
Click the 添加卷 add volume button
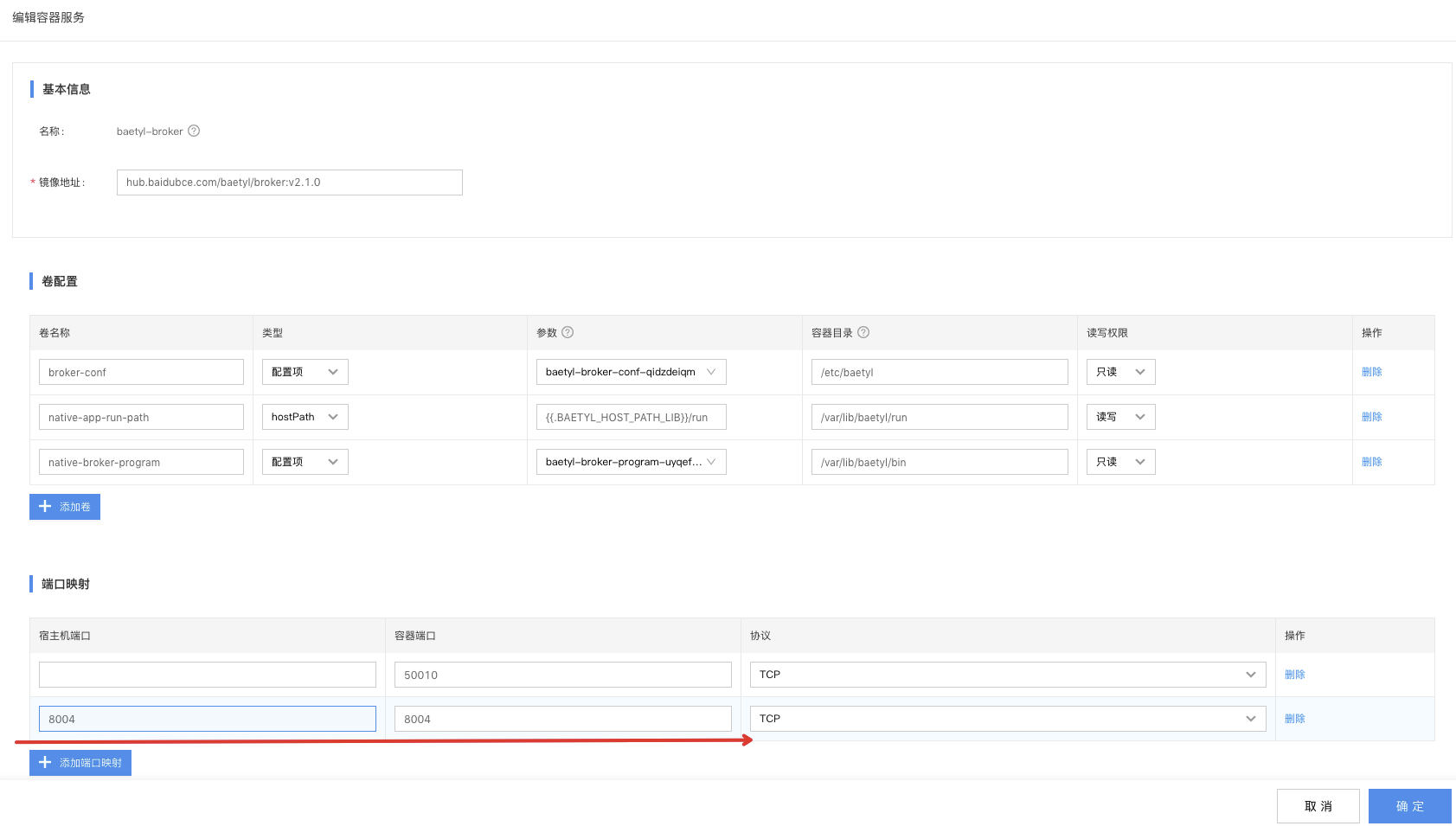(x=65, y=507)
